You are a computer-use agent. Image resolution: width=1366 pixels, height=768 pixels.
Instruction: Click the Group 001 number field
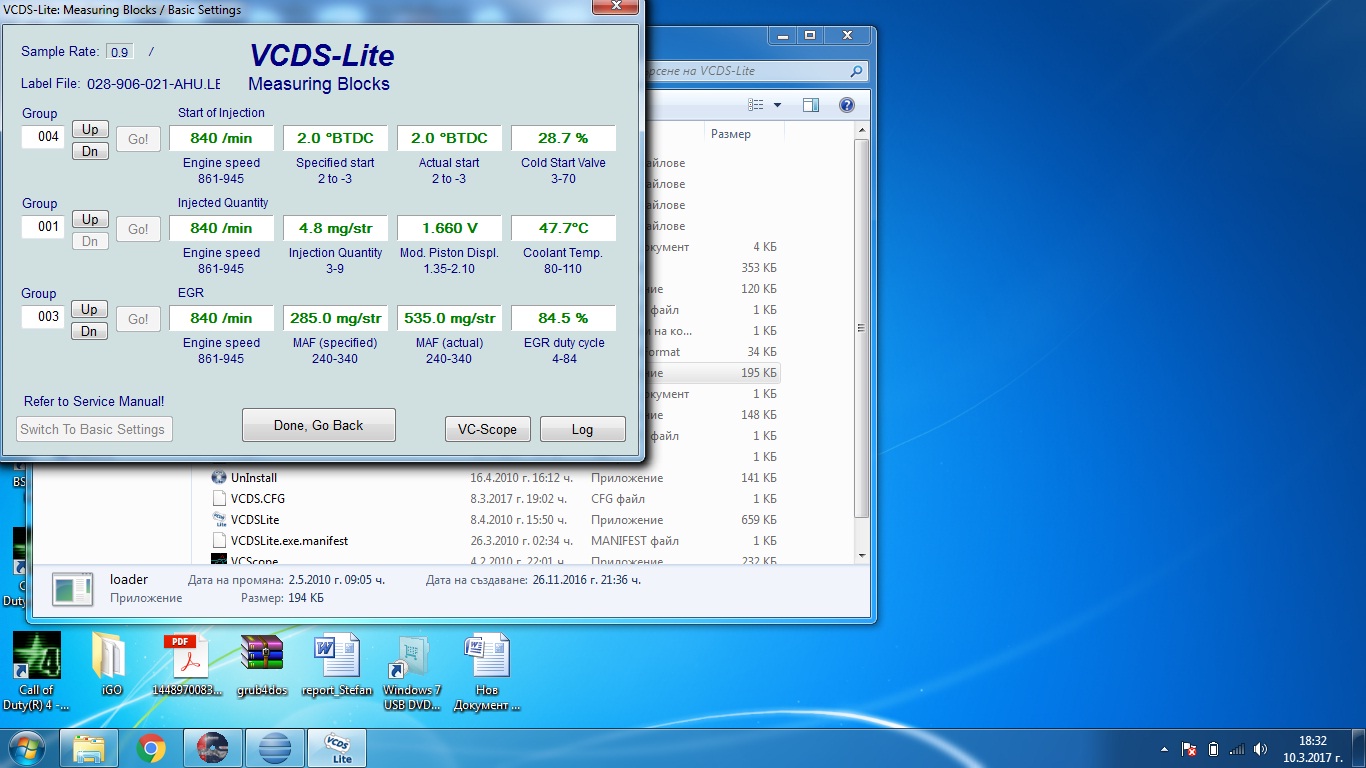pos(44,227)
